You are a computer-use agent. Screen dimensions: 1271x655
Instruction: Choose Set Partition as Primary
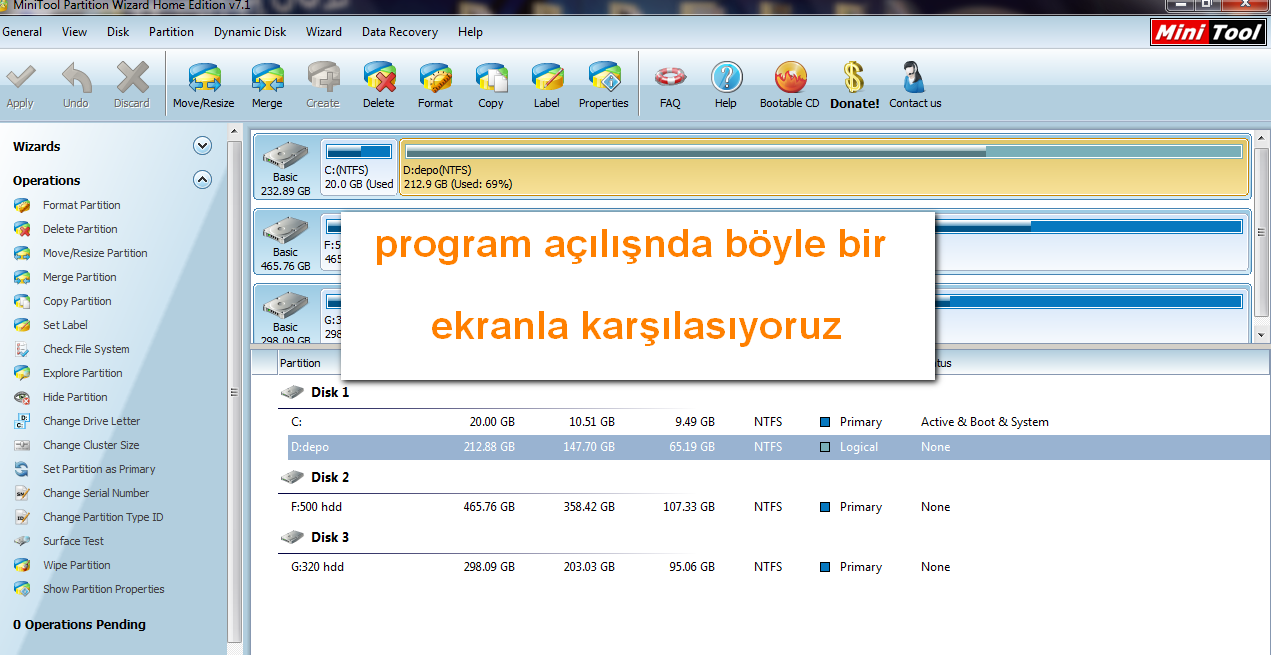99,469
